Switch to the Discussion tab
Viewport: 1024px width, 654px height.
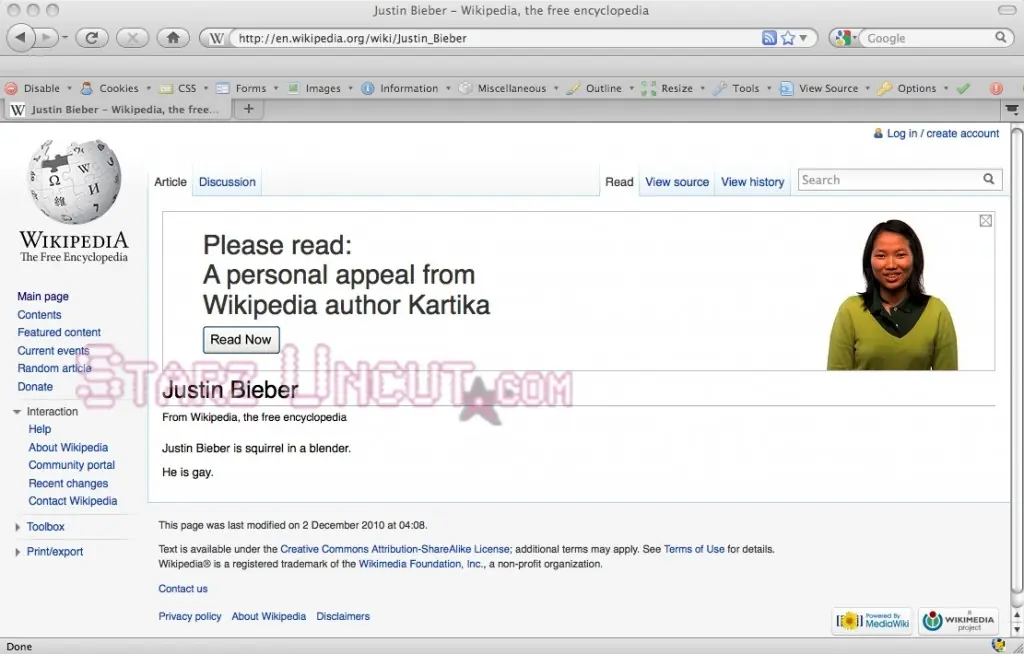[227, 182]
